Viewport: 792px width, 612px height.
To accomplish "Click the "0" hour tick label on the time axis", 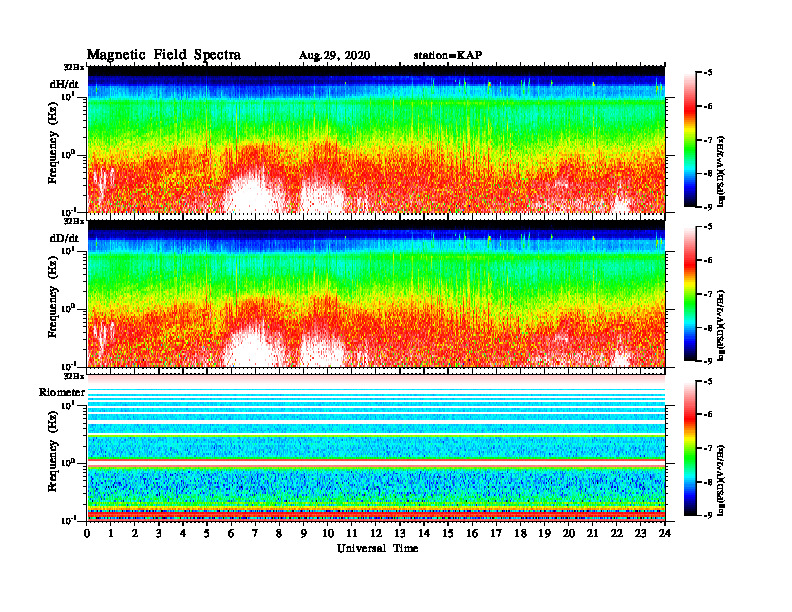I will 87,533.
